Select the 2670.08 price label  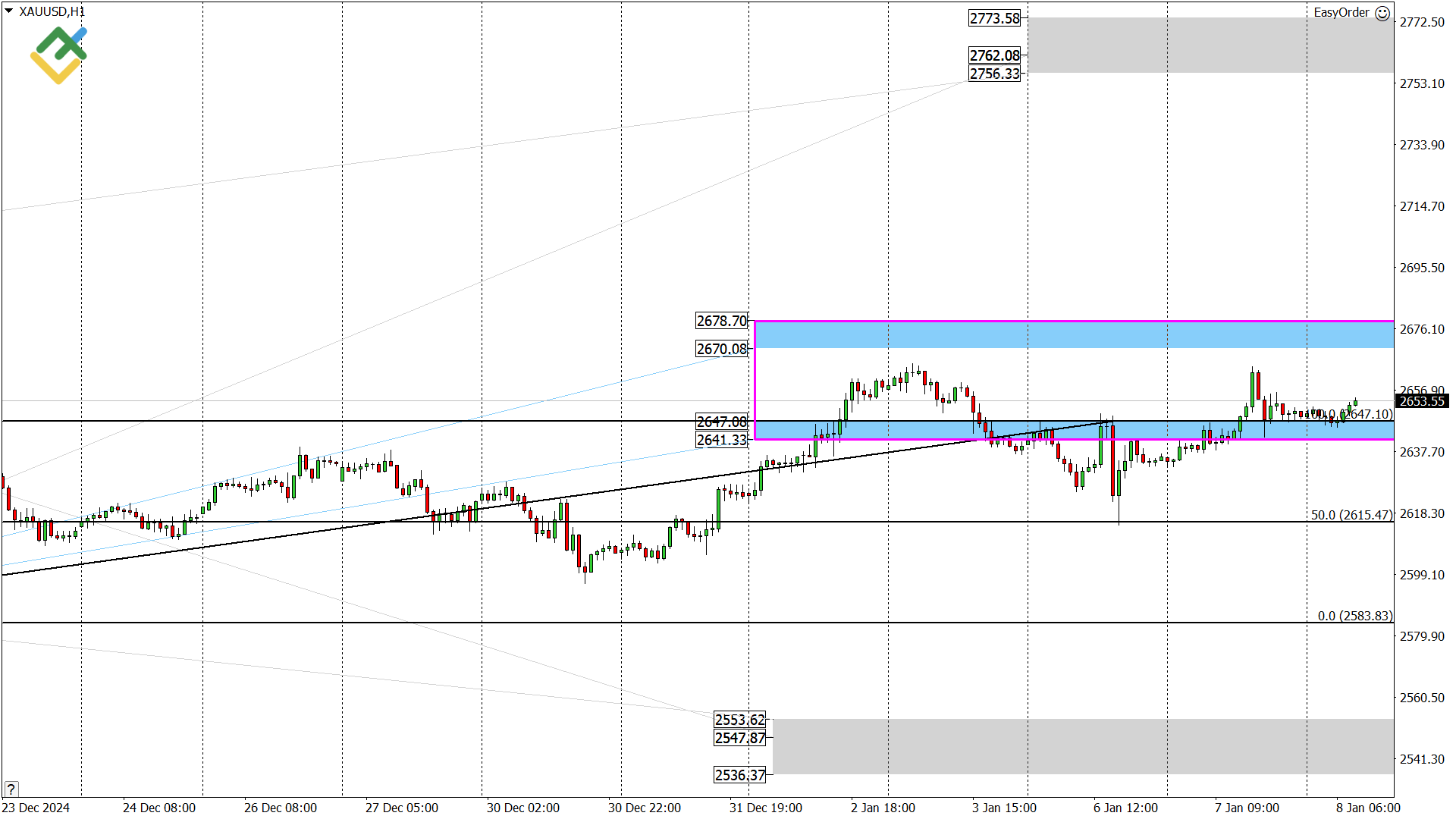point(721,349)
